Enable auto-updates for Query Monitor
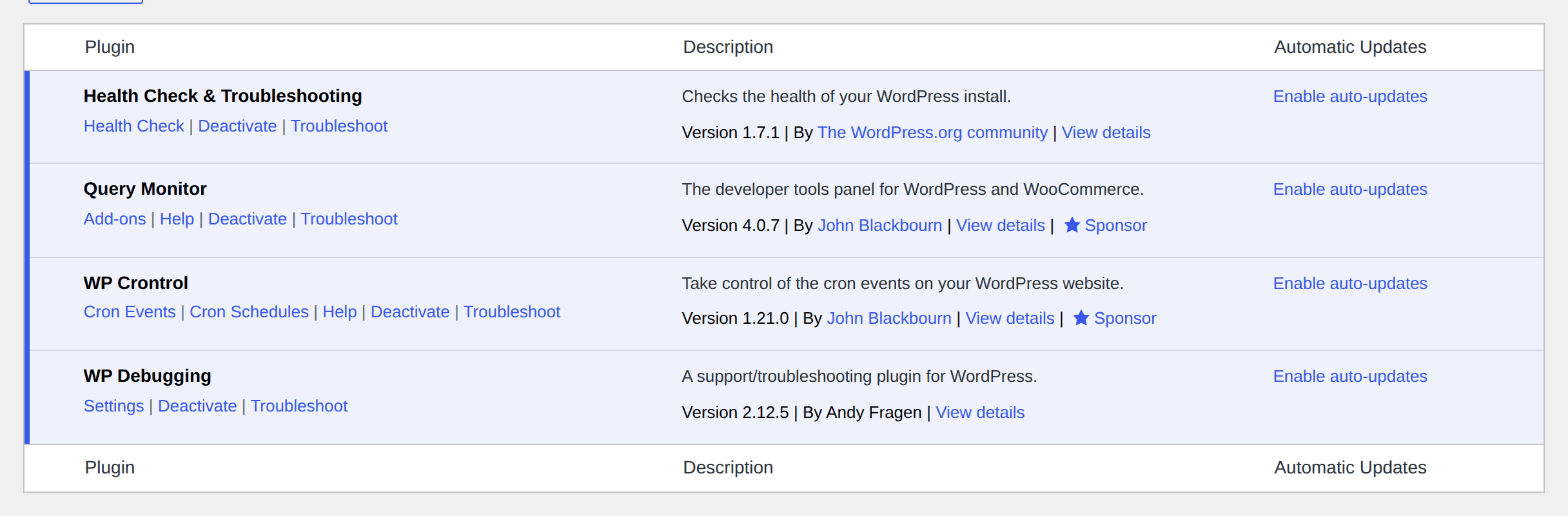Screen dimensions: 1568x516 point(1350,189)
